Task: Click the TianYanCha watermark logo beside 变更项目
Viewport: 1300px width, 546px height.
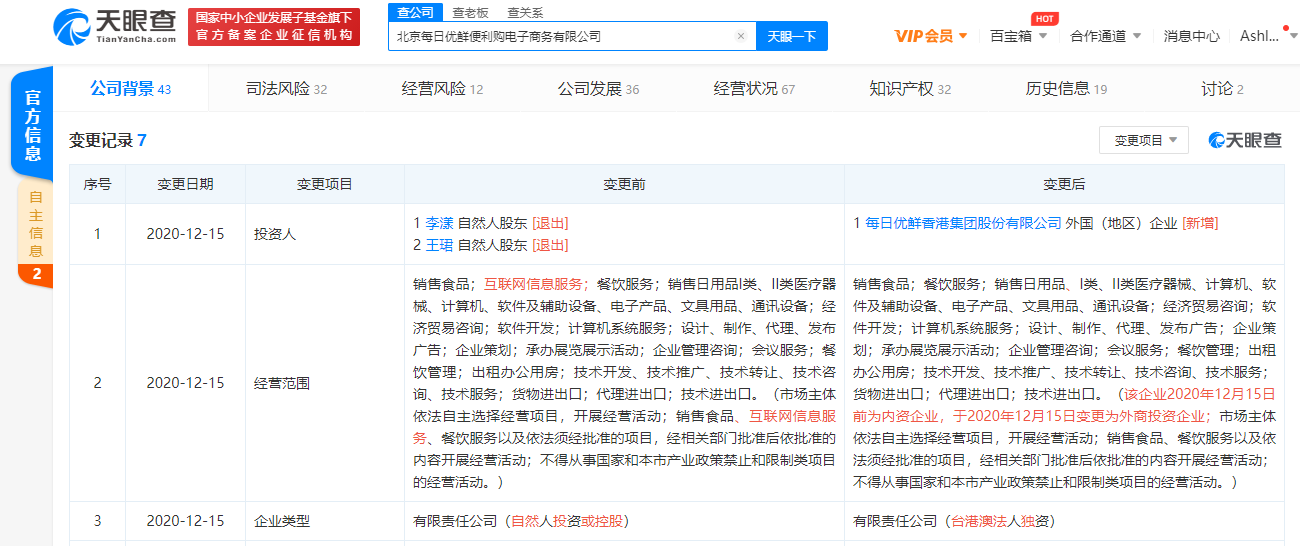Action: (1245, 140)
